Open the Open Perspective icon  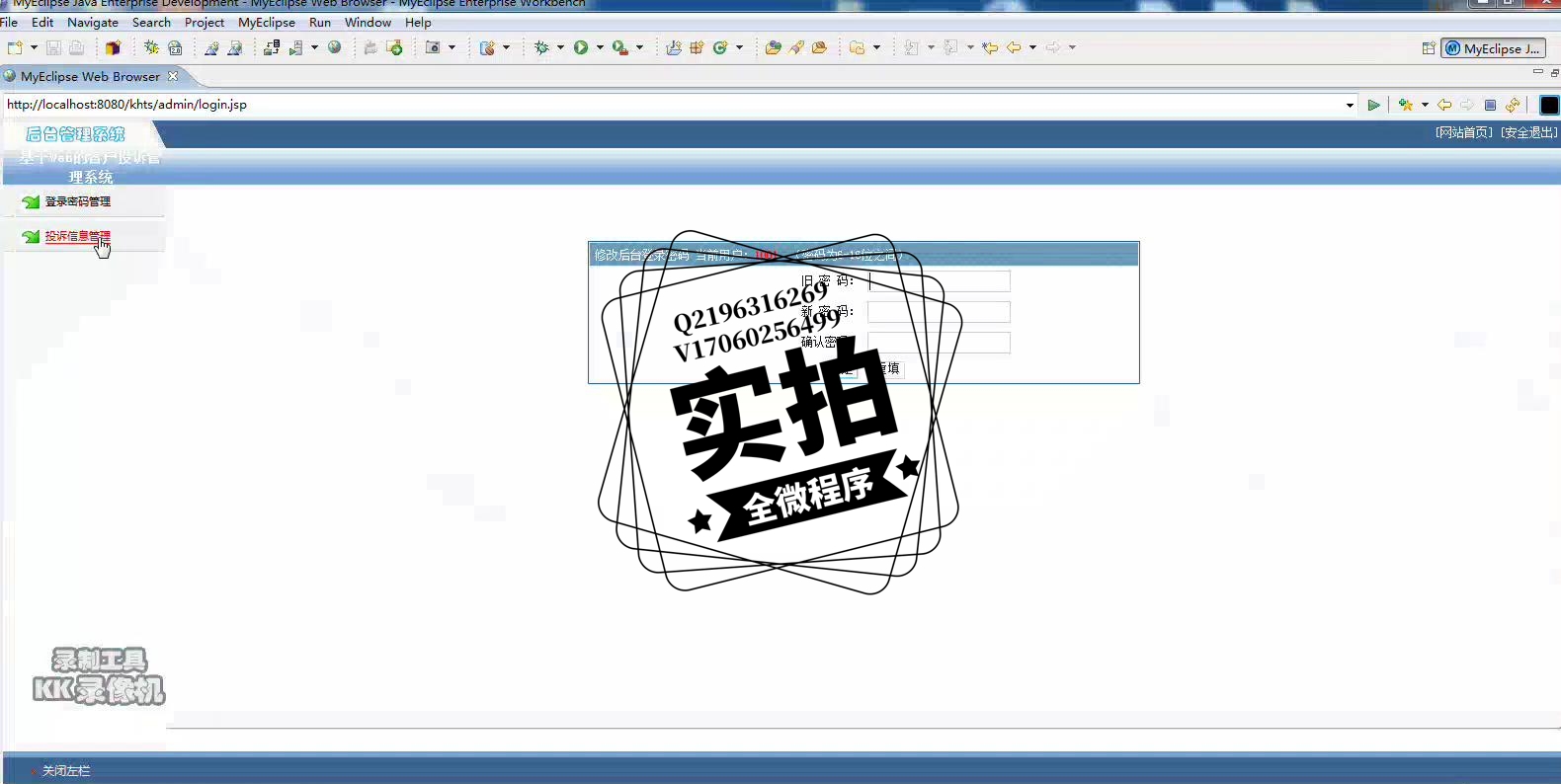(1428, 48)
